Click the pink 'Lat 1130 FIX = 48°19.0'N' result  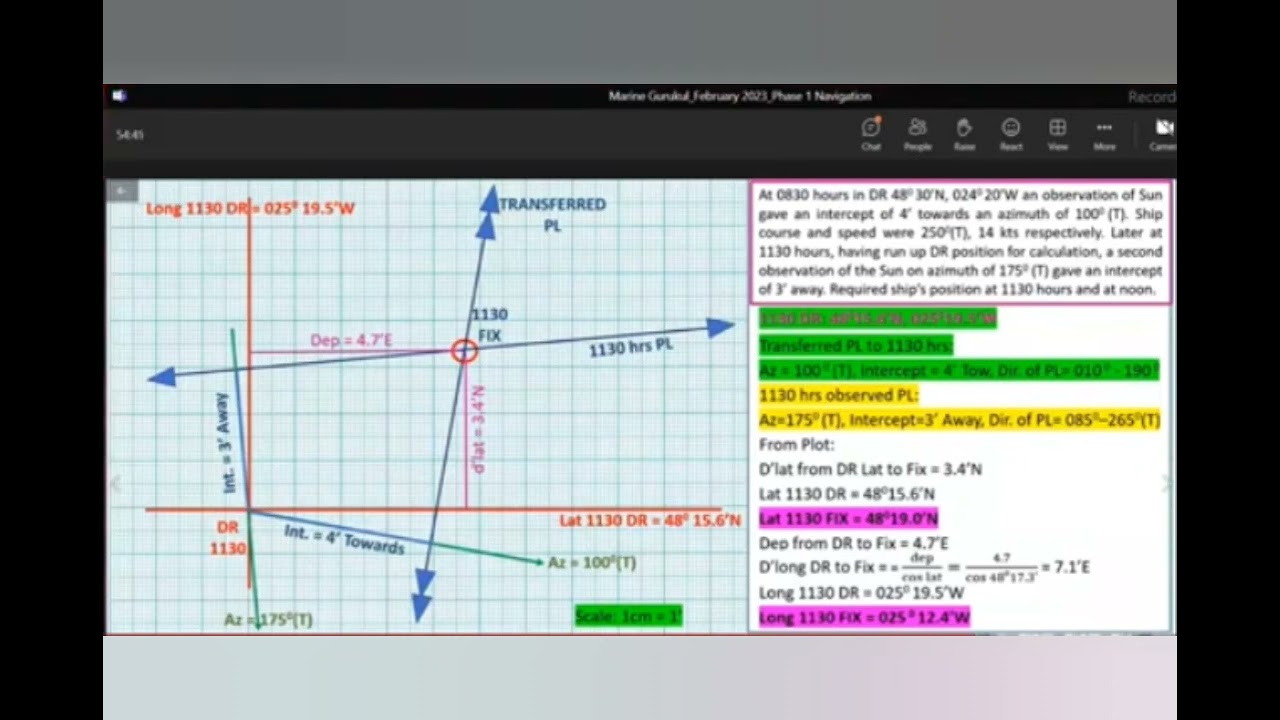click(x=849, y=519)
